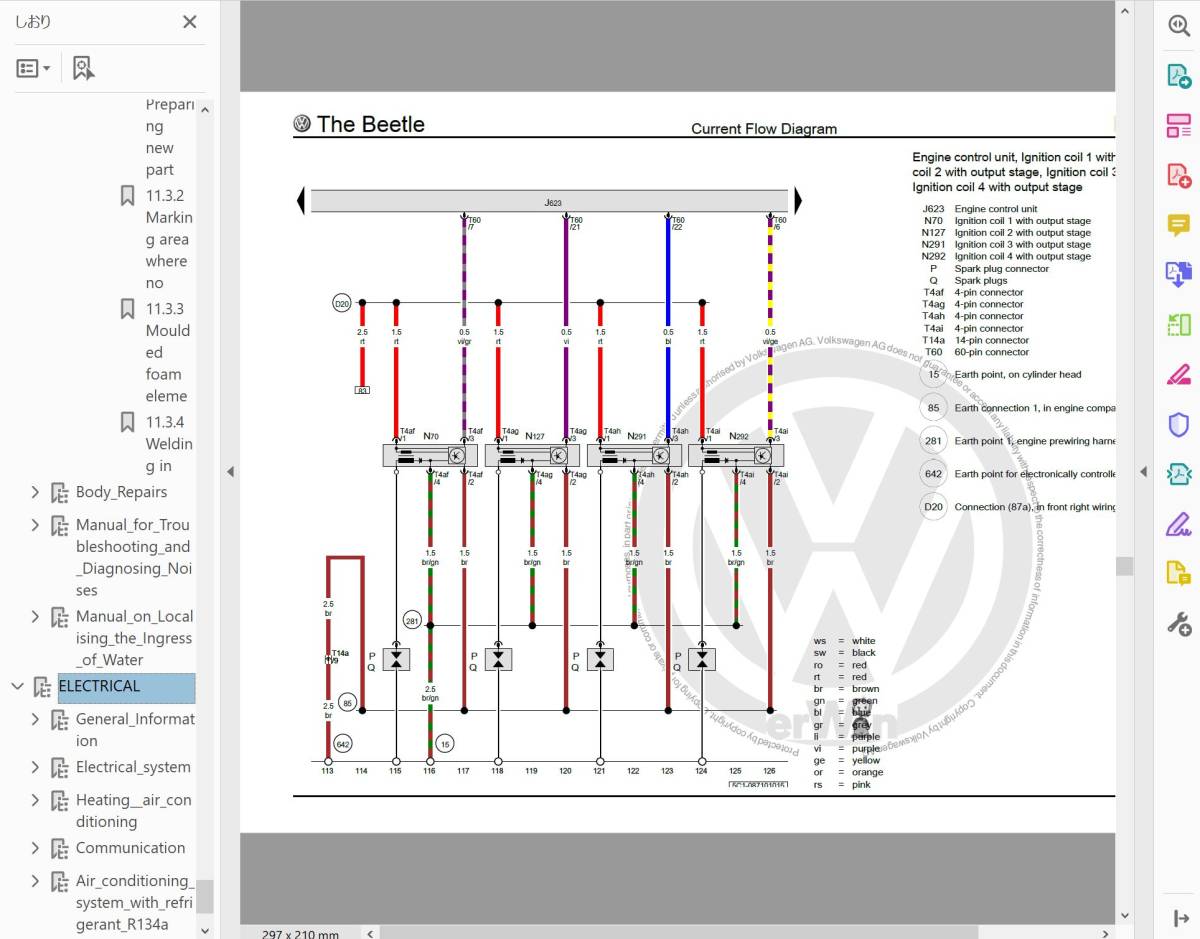1200x939 pixels.
Task: Expand the Manual_on_Localising_the_Ingress_of_Water chevron
Action: pyautogui.click(x=35, y=617)
